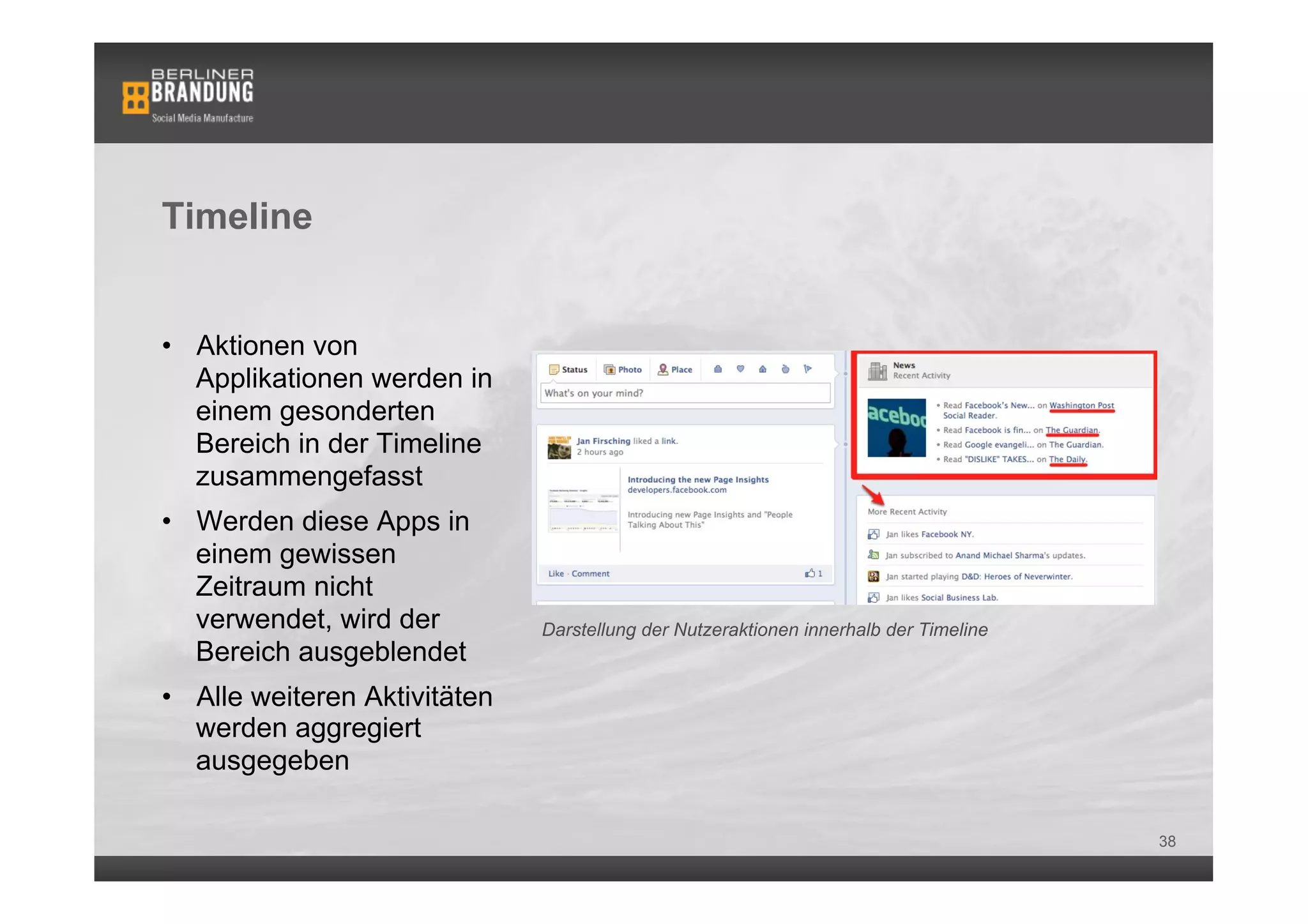
Task: Open 'Google evangeli...' article link
Action: click(999, 445)
